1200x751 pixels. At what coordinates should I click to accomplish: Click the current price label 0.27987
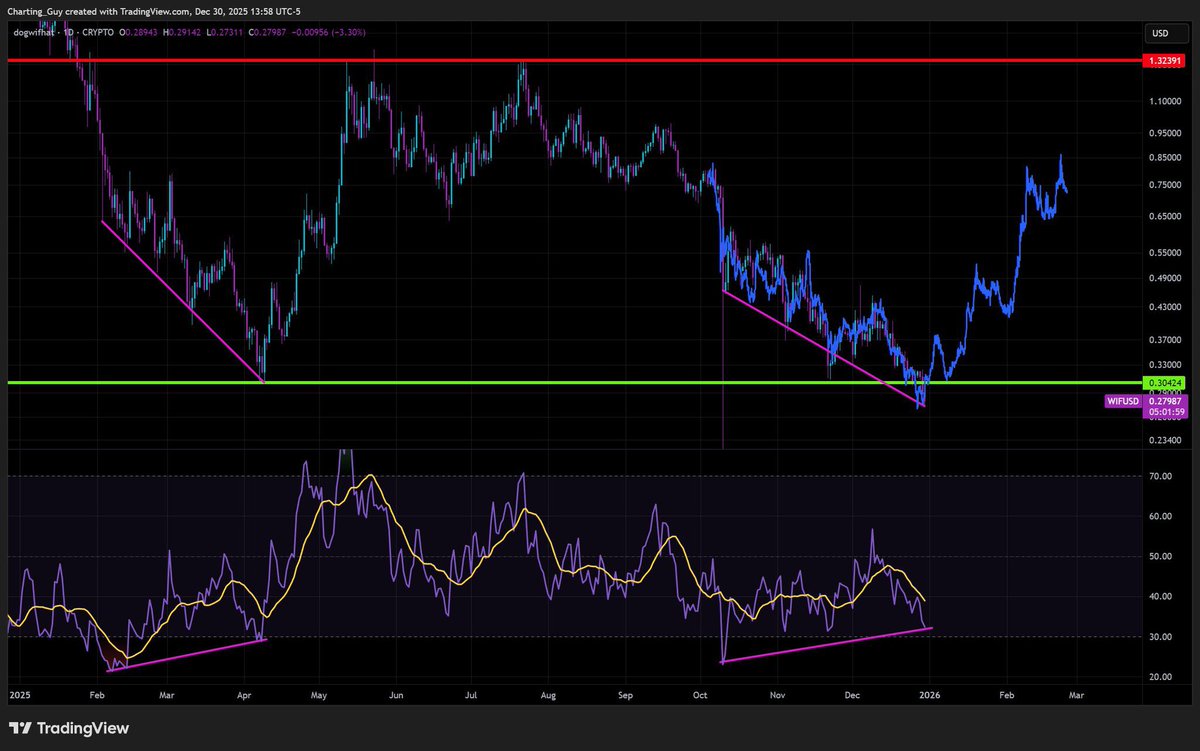tap(1165, 401)
